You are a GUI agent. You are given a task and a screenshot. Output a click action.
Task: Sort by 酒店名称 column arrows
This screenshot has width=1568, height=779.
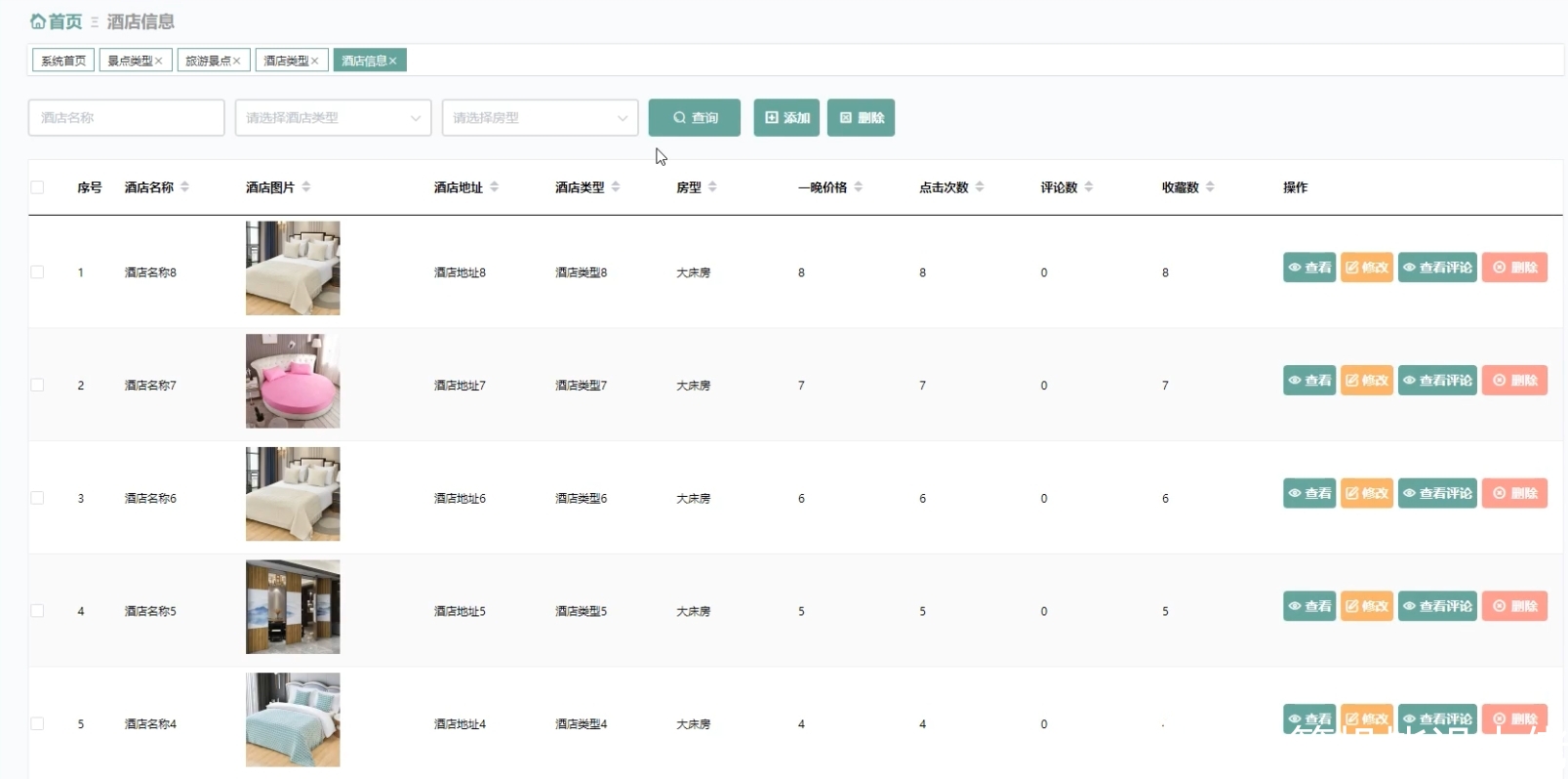[184, 186]
